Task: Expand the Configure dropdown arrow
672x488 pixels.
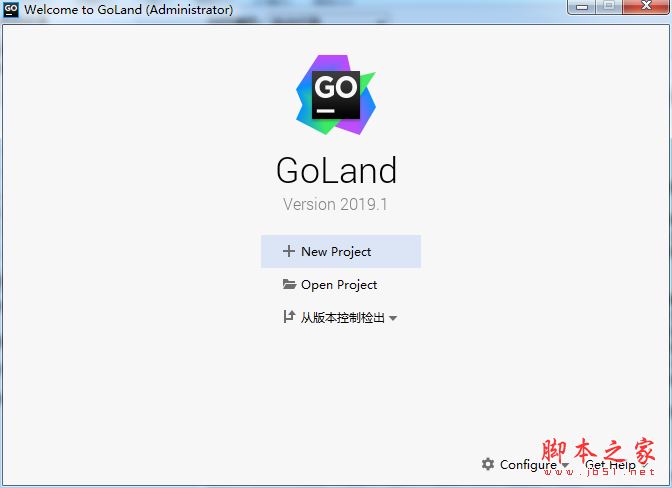Action: point(565,465)
